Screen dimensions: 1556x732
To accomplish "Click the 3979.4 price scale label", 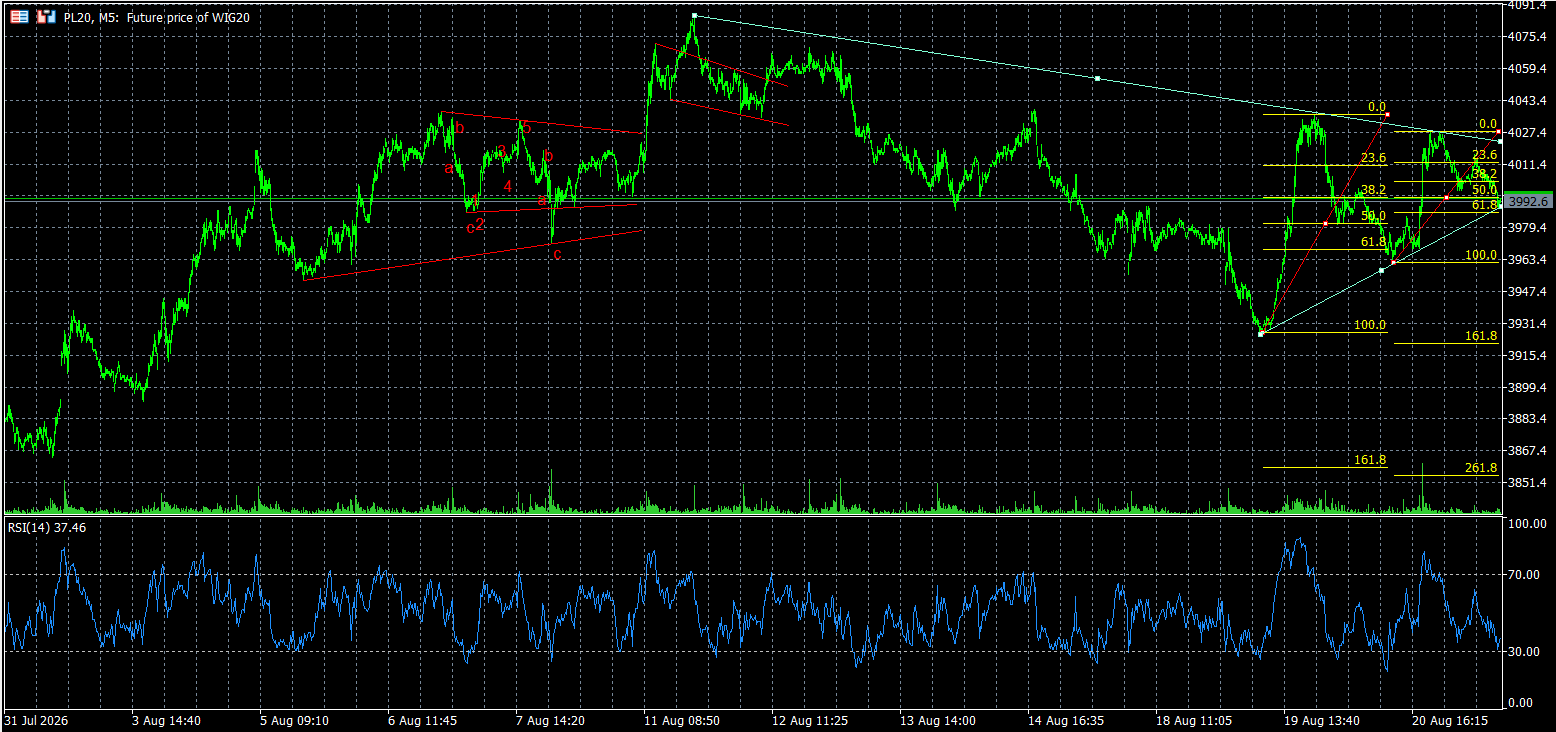I will [1526, 228].
